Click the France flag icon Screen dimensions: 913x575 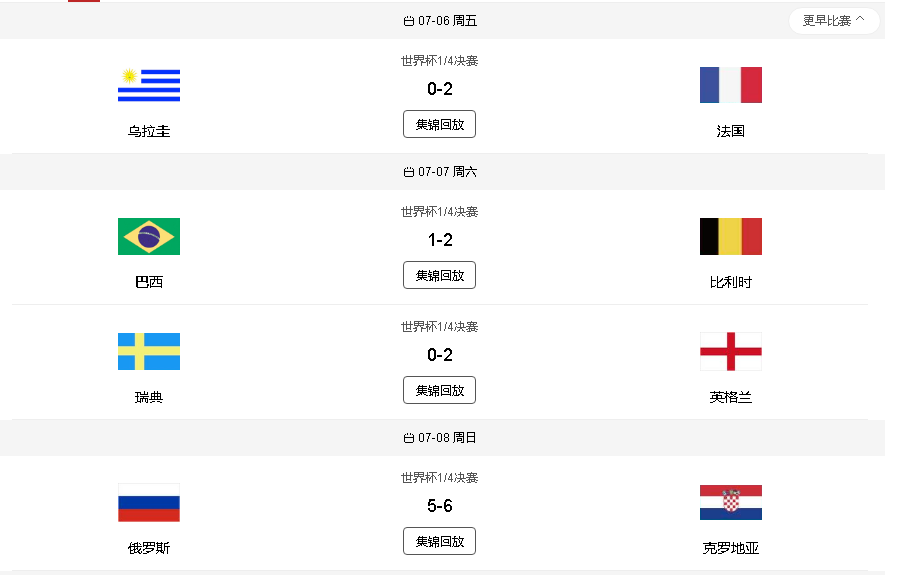tap(731, 85)
